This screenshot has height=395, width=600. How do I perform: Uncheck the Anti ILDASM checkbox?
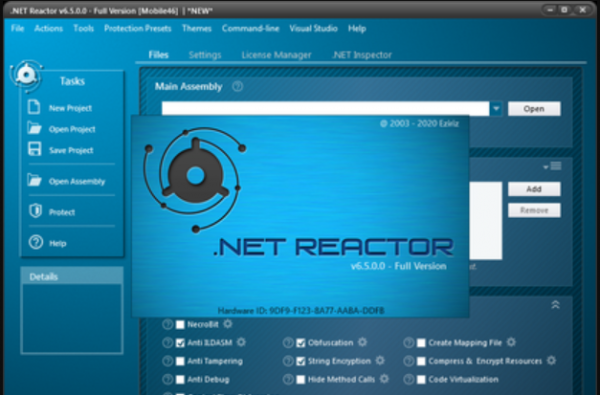tap(180, 343)
